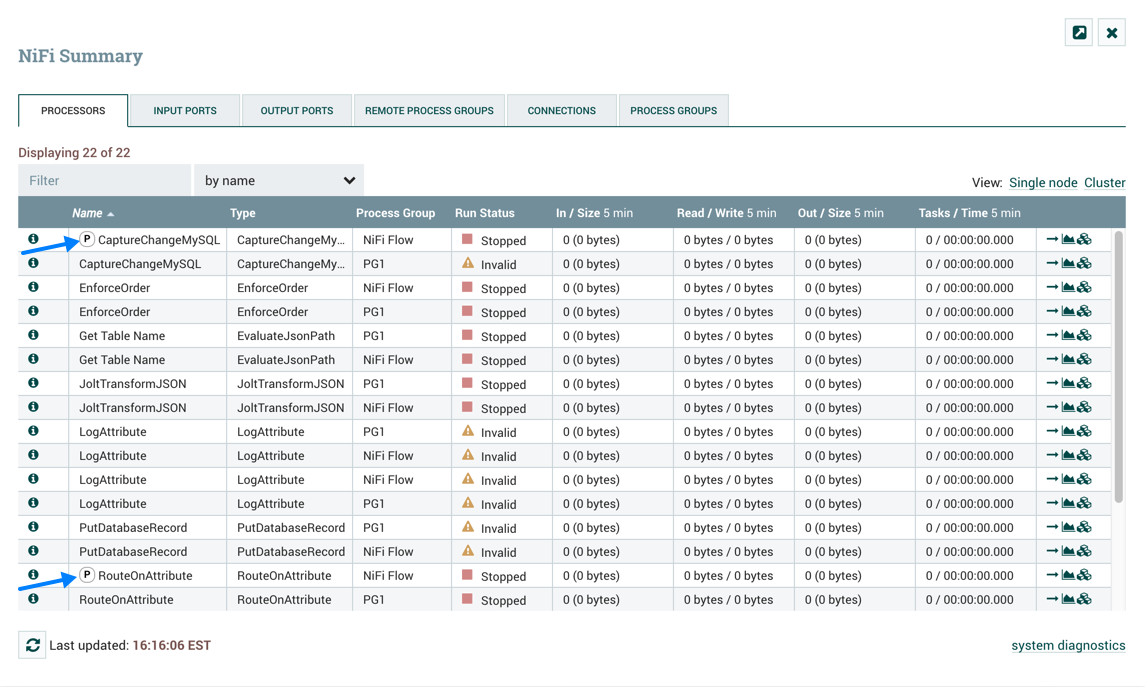
Task: Open system diagnostics link
Action: click(1068, 645)
